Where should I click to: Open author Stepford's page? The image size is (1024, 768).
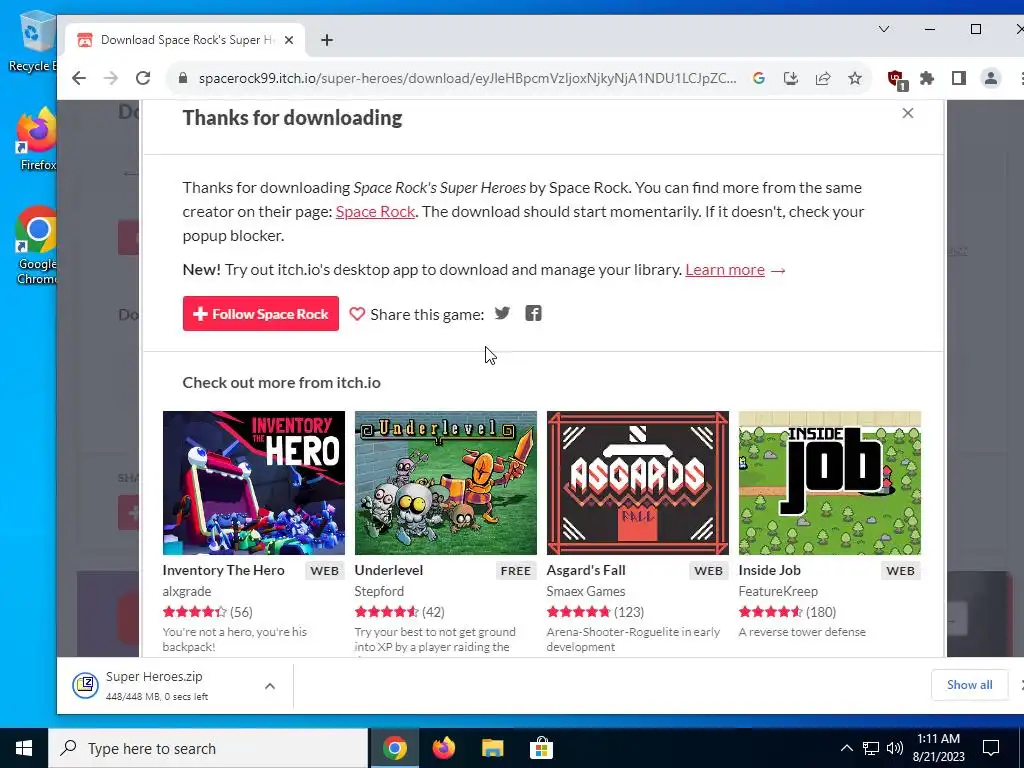pos(379,591)
